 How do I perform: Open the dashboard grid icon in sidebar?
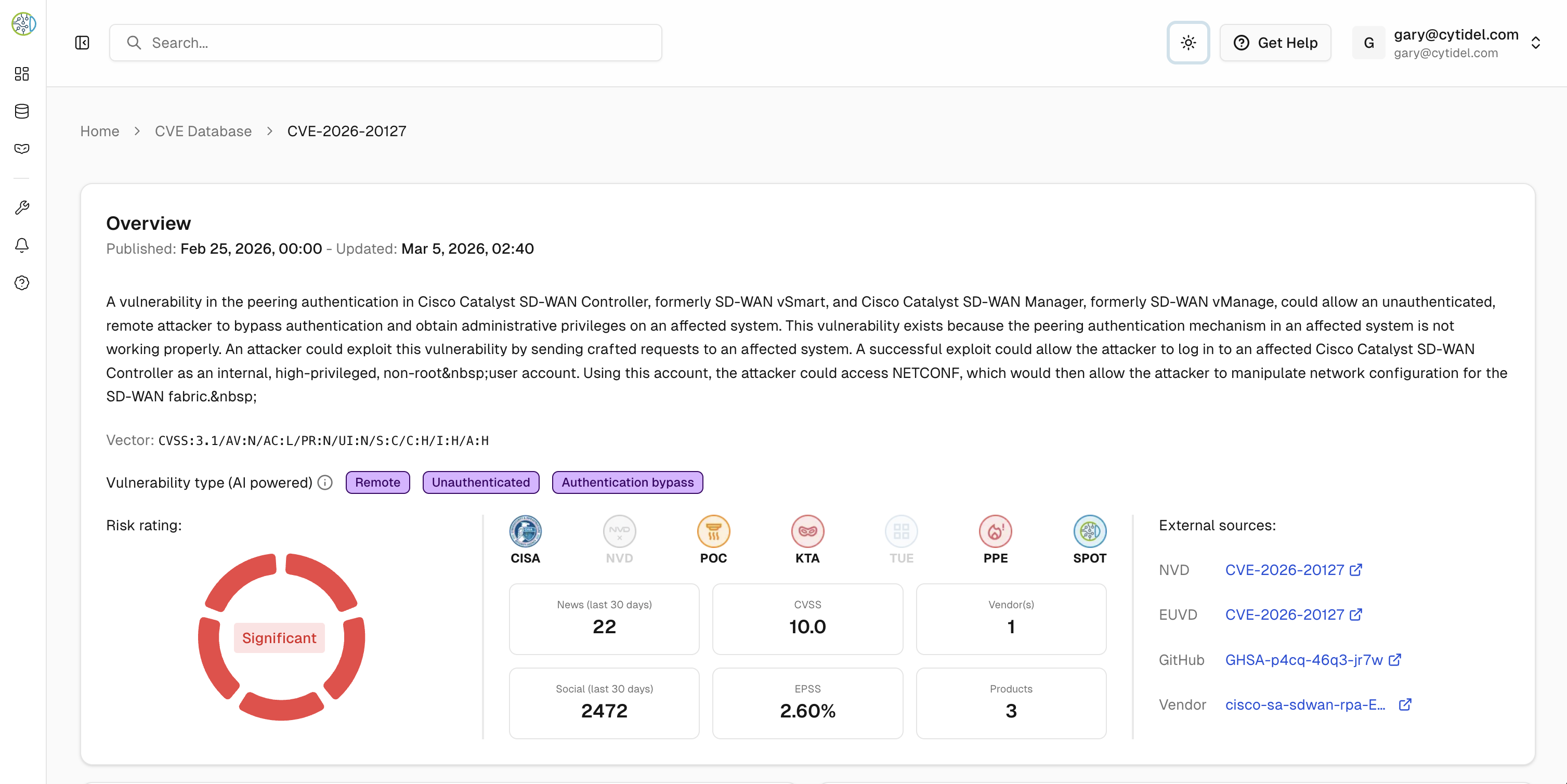[x=22, y=74]
